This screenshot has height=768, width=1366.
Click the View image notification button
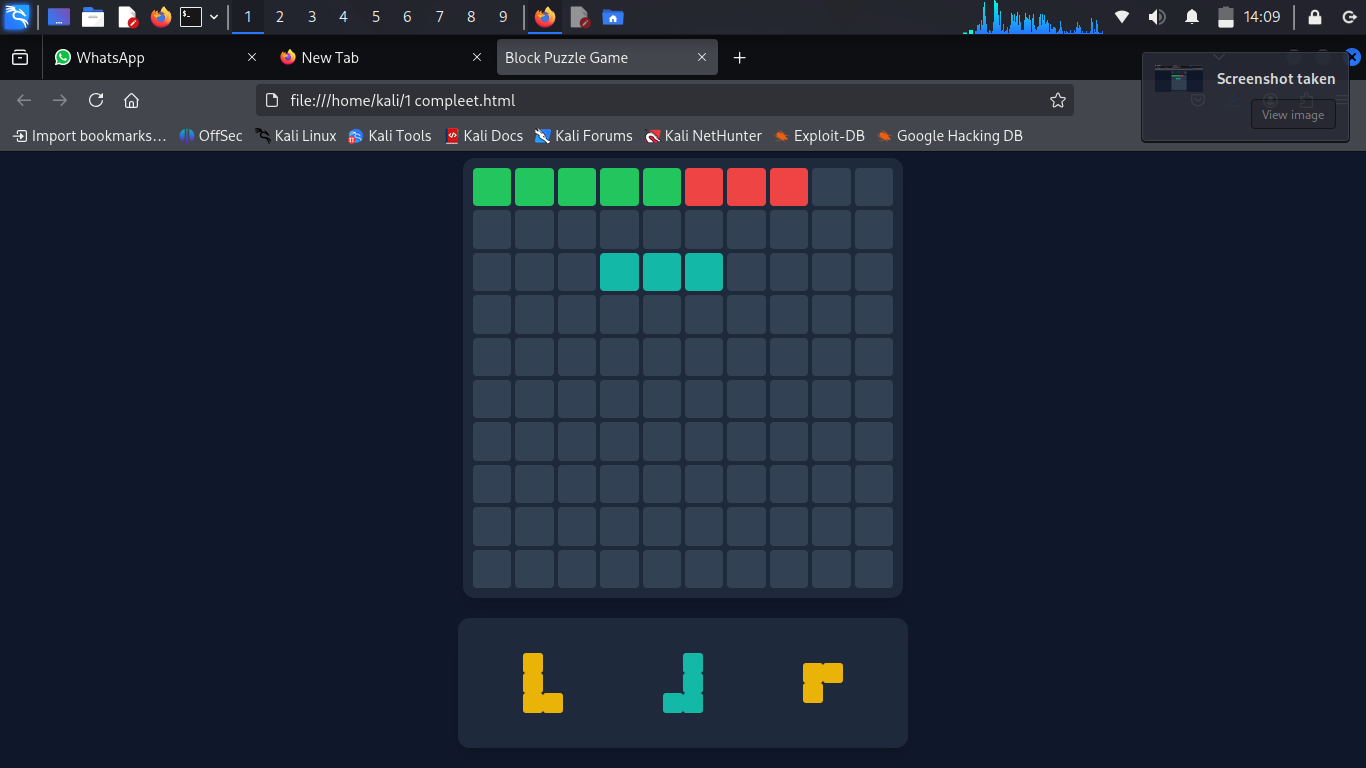coord(1292,115)
